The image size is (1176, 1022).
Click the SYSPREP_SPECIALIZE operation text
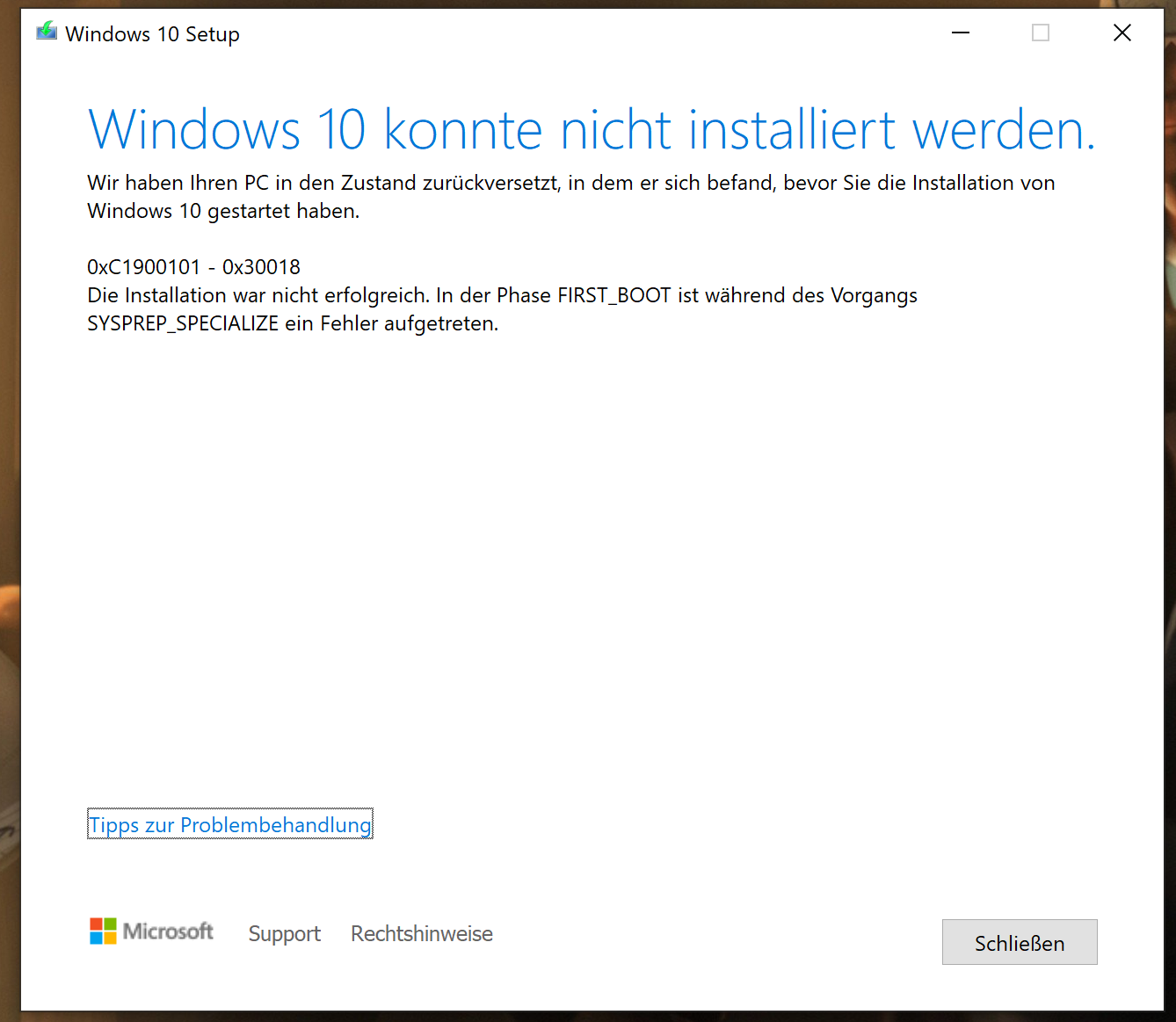click(183, 324)
